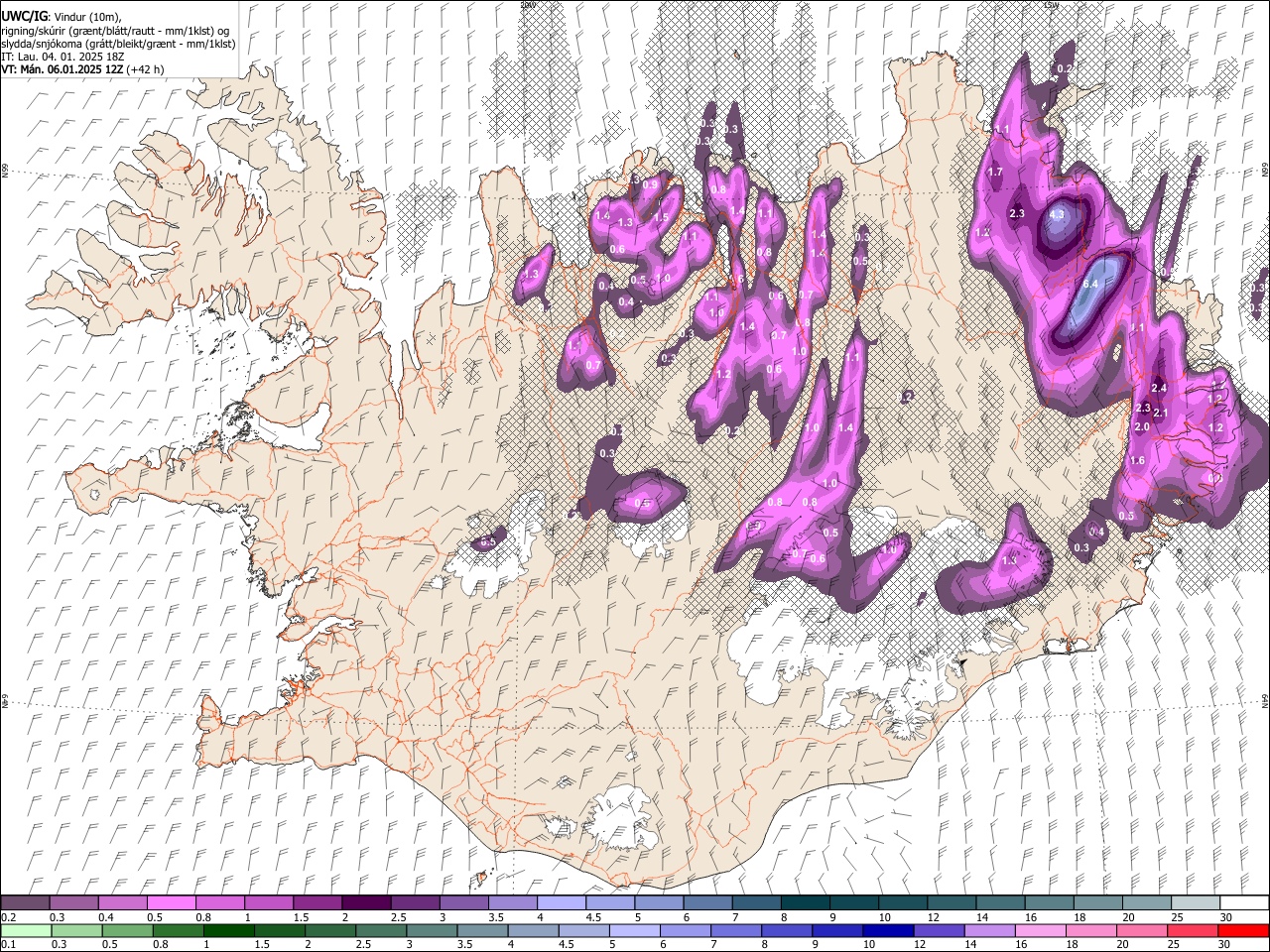Select the slate-blue top-row swatch between 6 and 7
1270x952 pixels.
tap(705, 903)
